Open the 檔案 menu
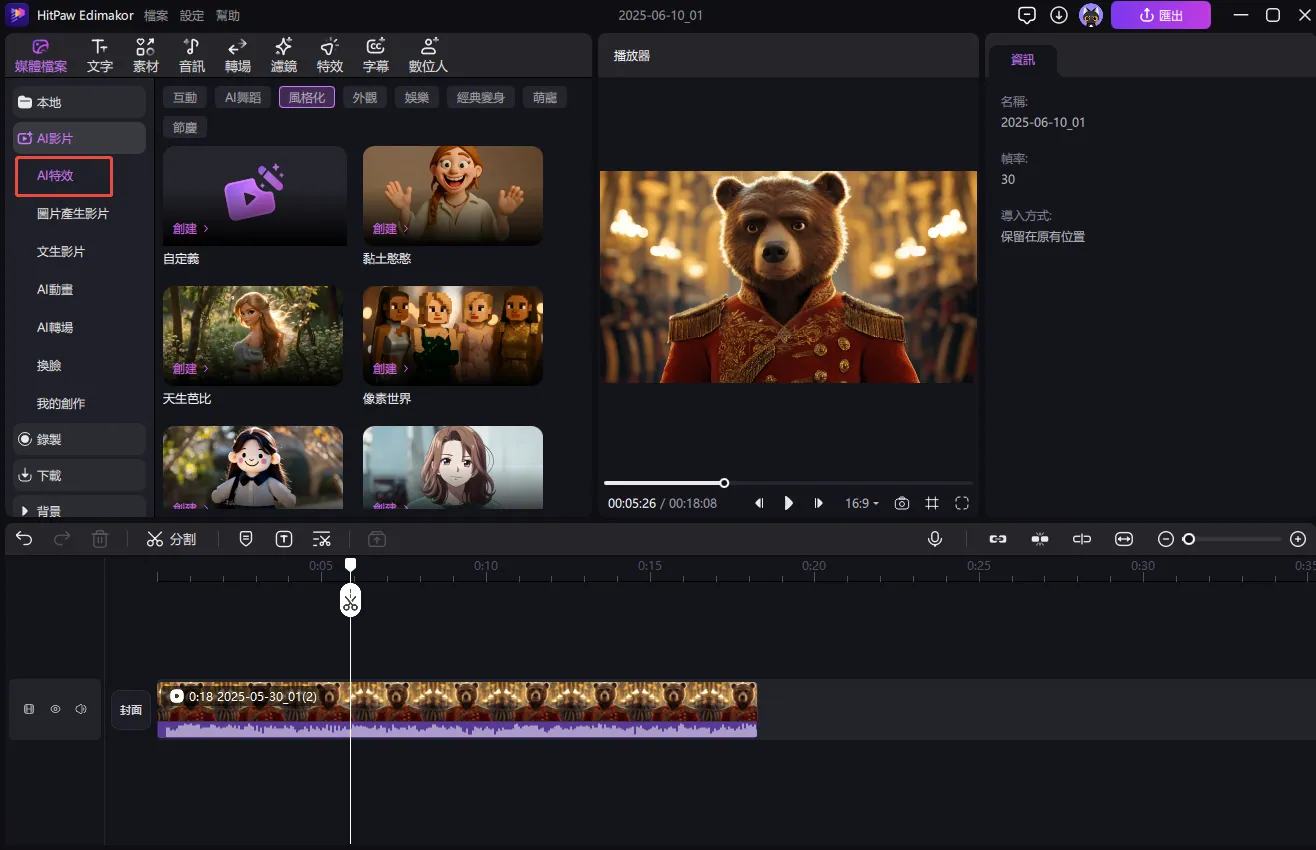This screenshot has width=1316, height=850. (156, 15)
